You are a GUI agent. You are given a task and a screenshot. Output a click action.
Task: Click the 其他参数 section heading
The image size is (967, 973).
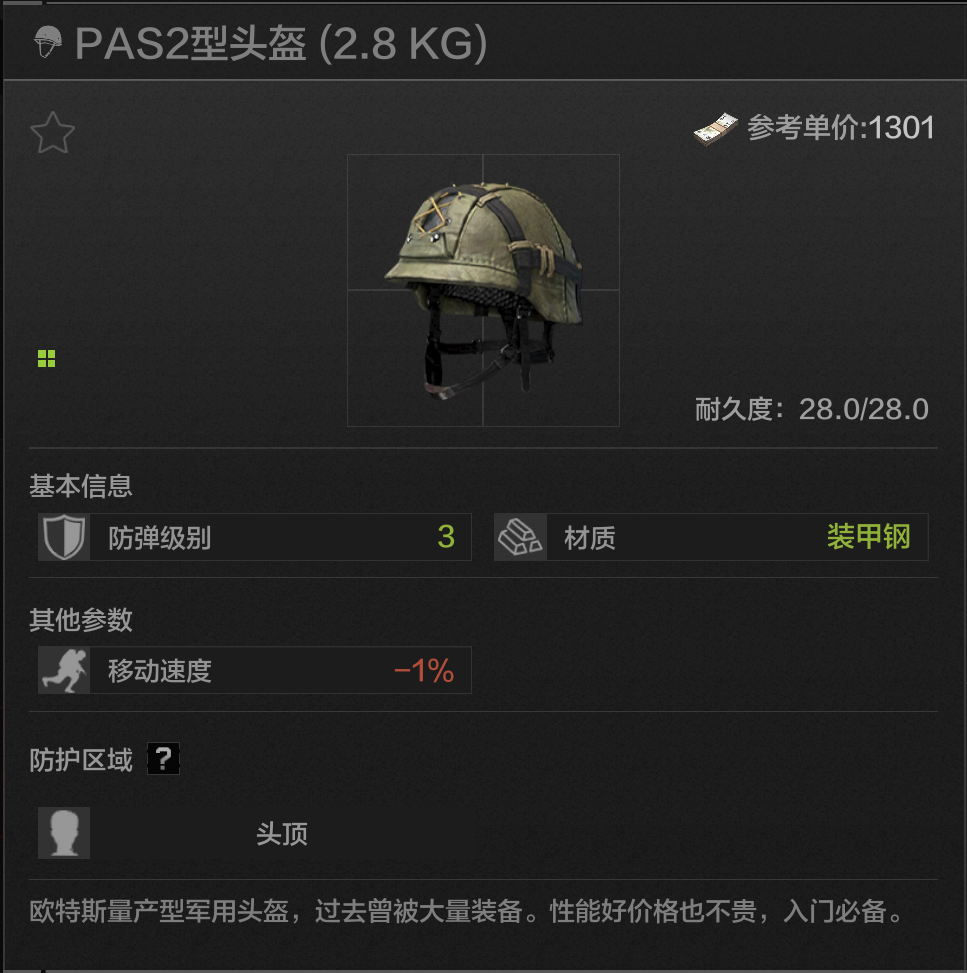[81, 619]
